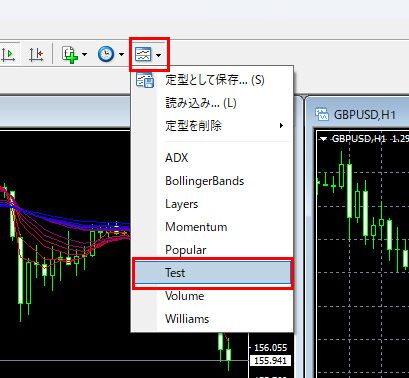Select the highlighted Test template
Image resolution: width=409 pixels, height=378 pixels.
click(x=212, y=273)
